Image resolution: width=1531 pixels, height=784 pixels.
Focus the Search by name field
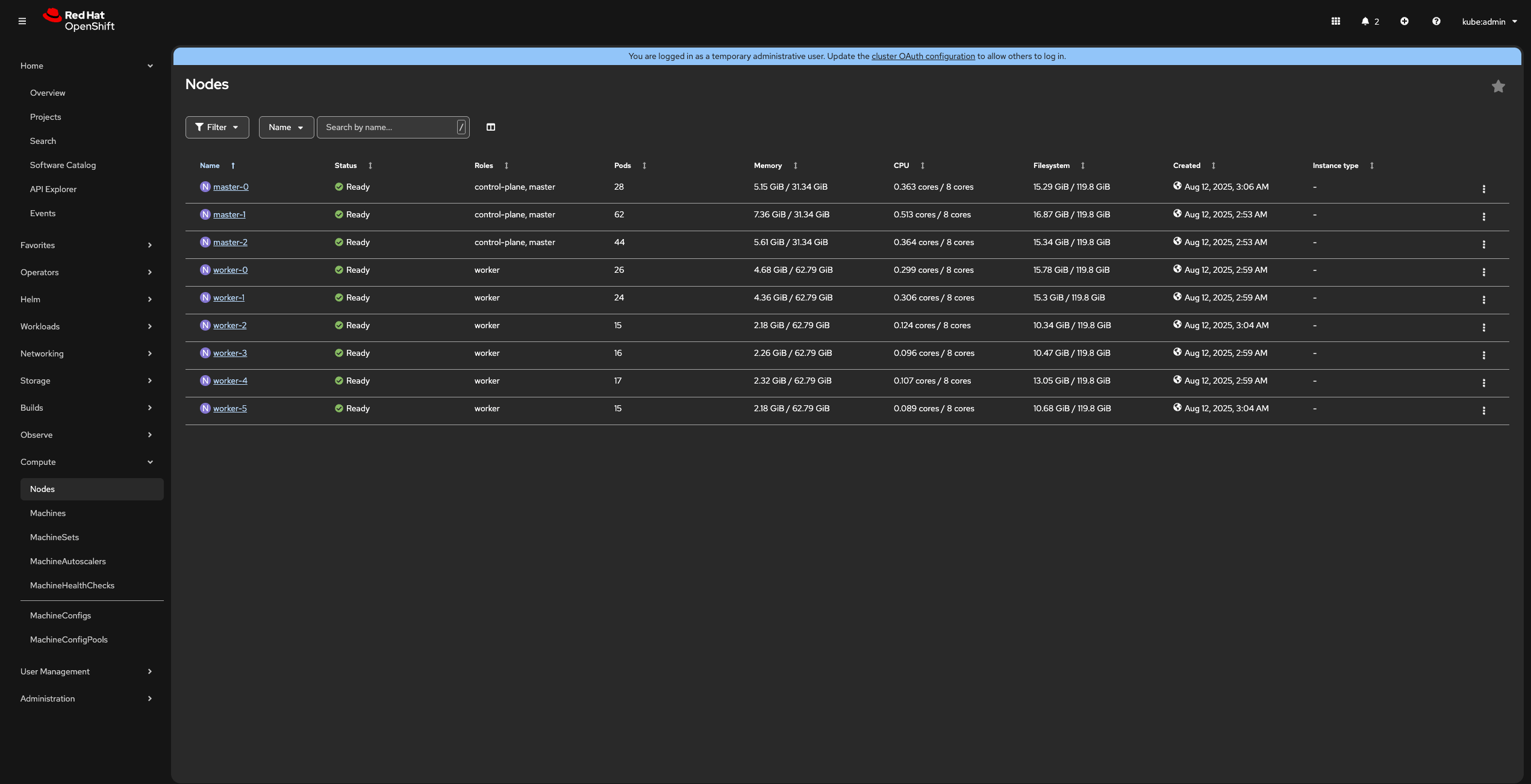tap(393, 127)
